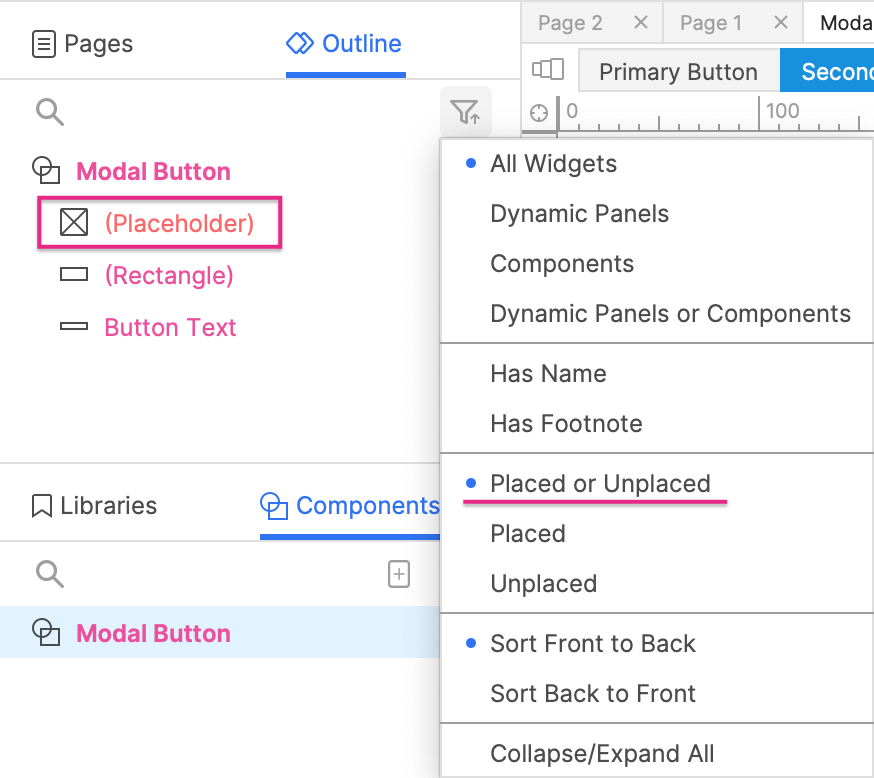Open the Outline sort and filter icon
Image resolution: width=874 pixels, height=778 pixels.
(x=465, y=112)
